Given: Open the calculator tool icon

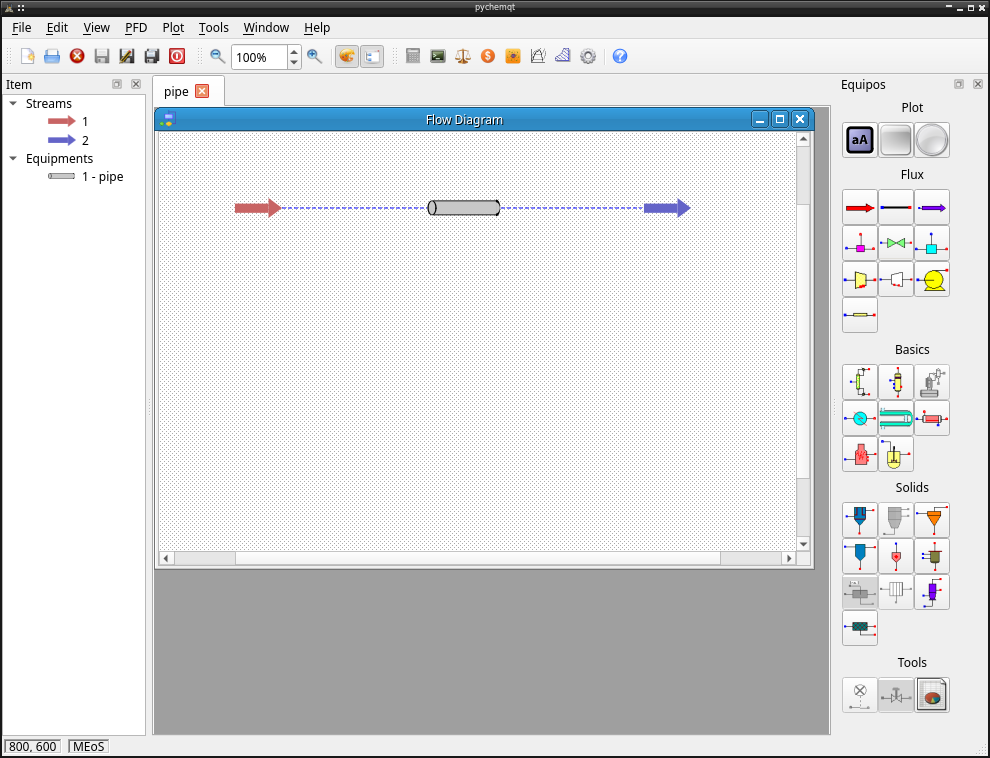Looking at the screenshot, I should click(x=413, y=56).
